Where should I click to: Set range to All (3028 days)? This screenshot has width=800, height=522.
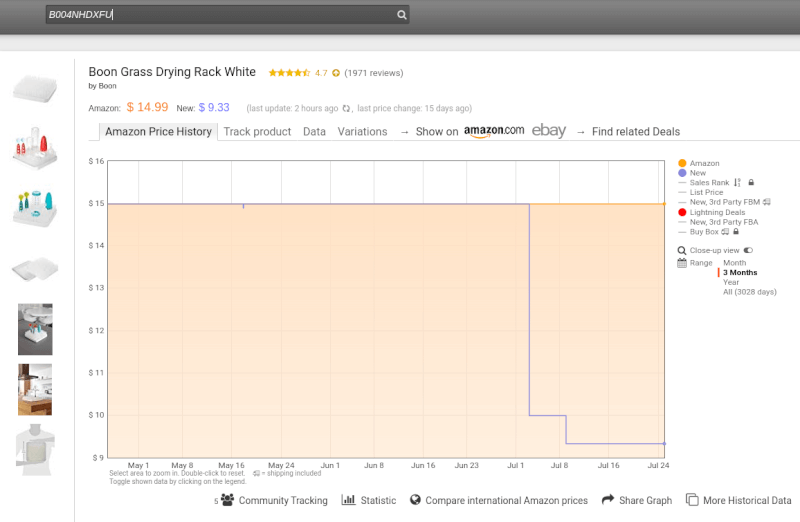[749, 292]
